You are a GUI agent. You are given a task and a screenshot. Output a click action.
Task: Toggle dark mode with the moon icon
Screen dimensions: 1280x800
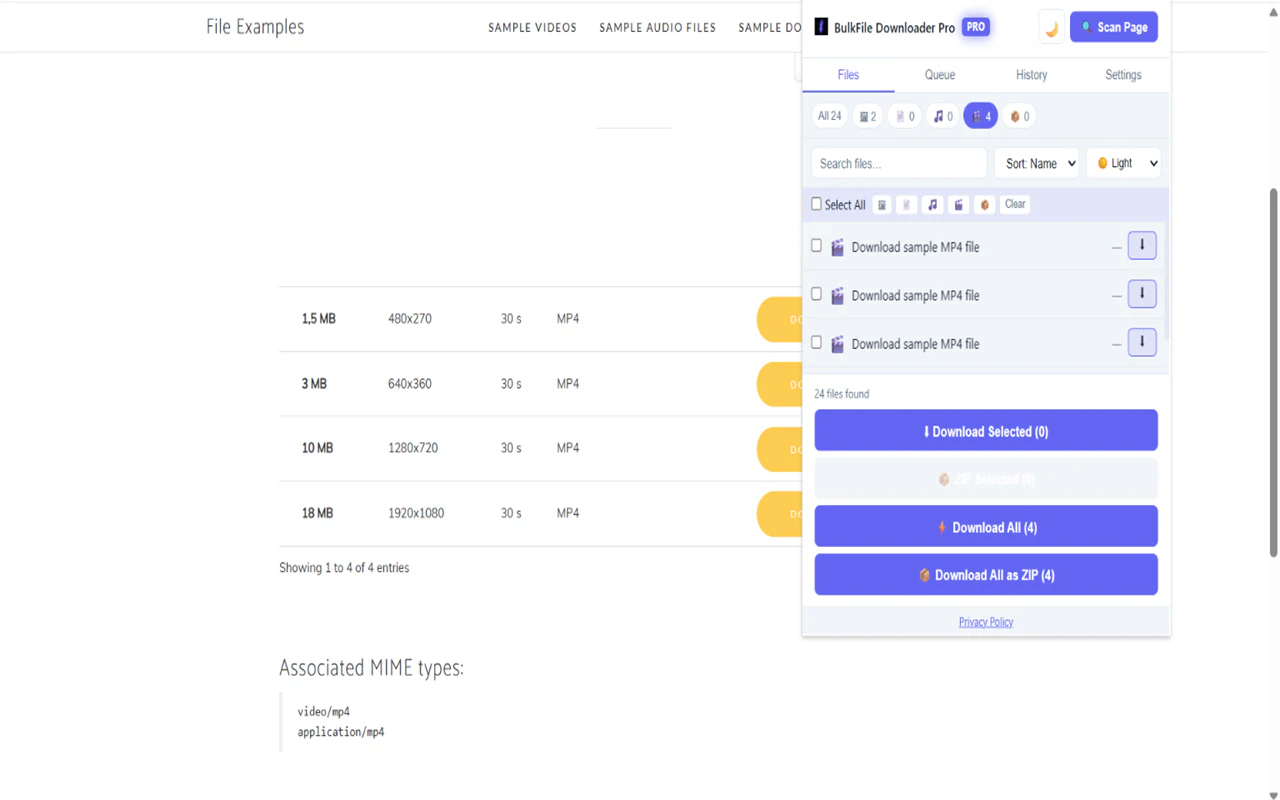[x=1052, y=27]
